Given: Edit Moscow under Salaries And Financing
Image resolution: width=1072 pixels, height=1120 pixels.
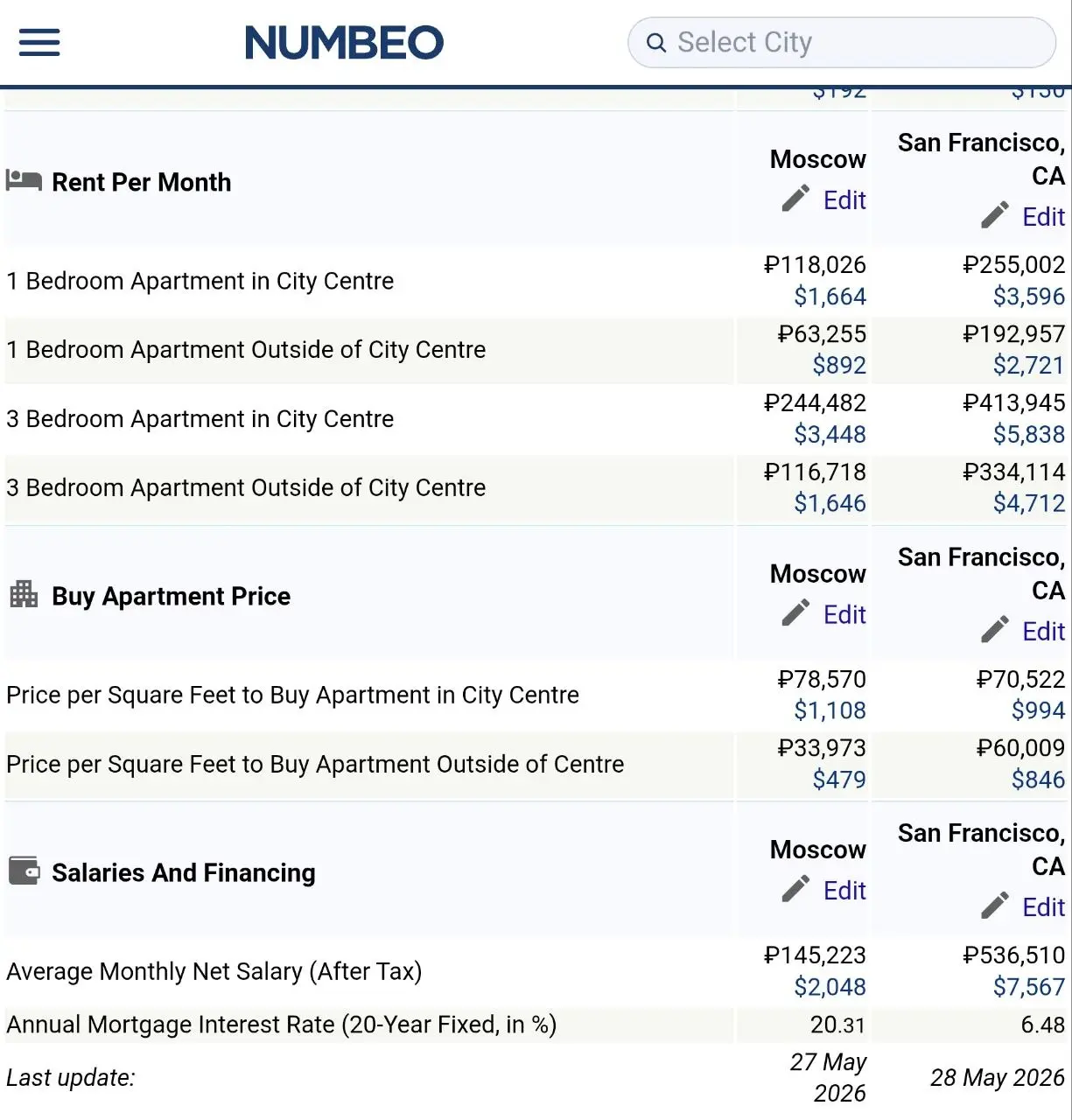Looking at the screenshot, I should pyautogui.click(x=844, y=890).
